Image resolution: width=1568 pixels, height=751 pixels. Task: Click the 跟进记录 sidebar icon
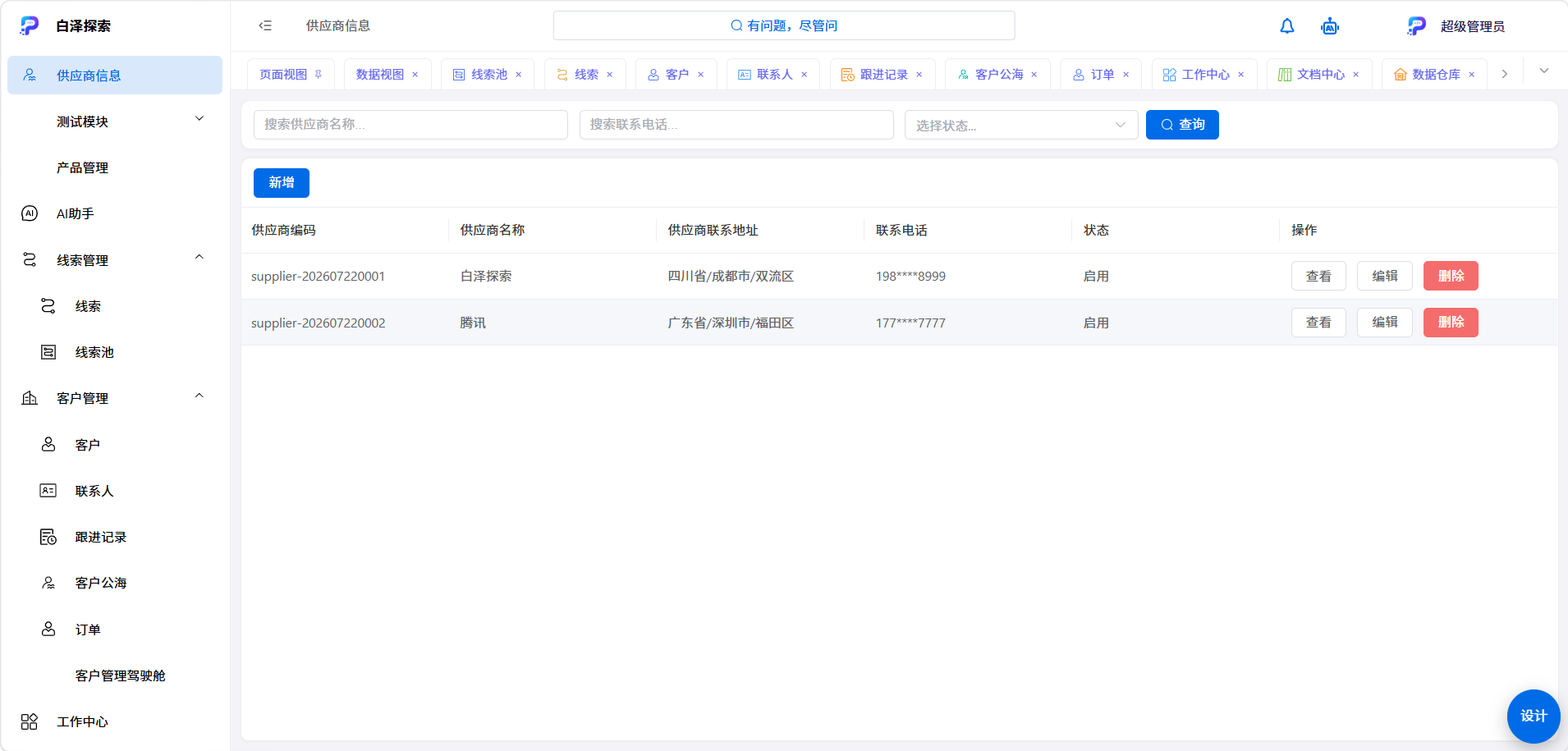[x=48, y=537]
